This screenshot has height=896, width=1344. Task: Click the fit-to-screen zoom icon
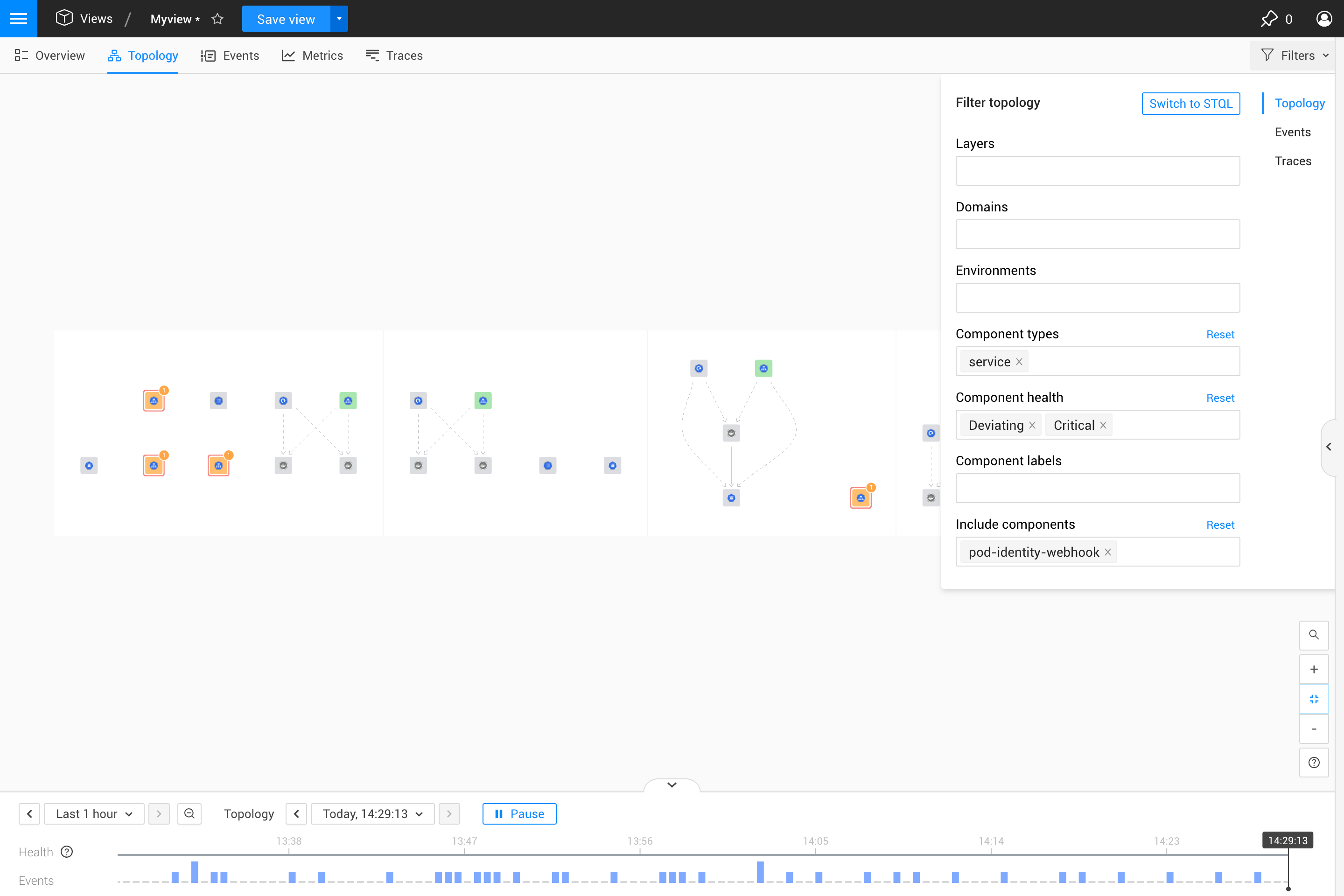pos(1314,699)
